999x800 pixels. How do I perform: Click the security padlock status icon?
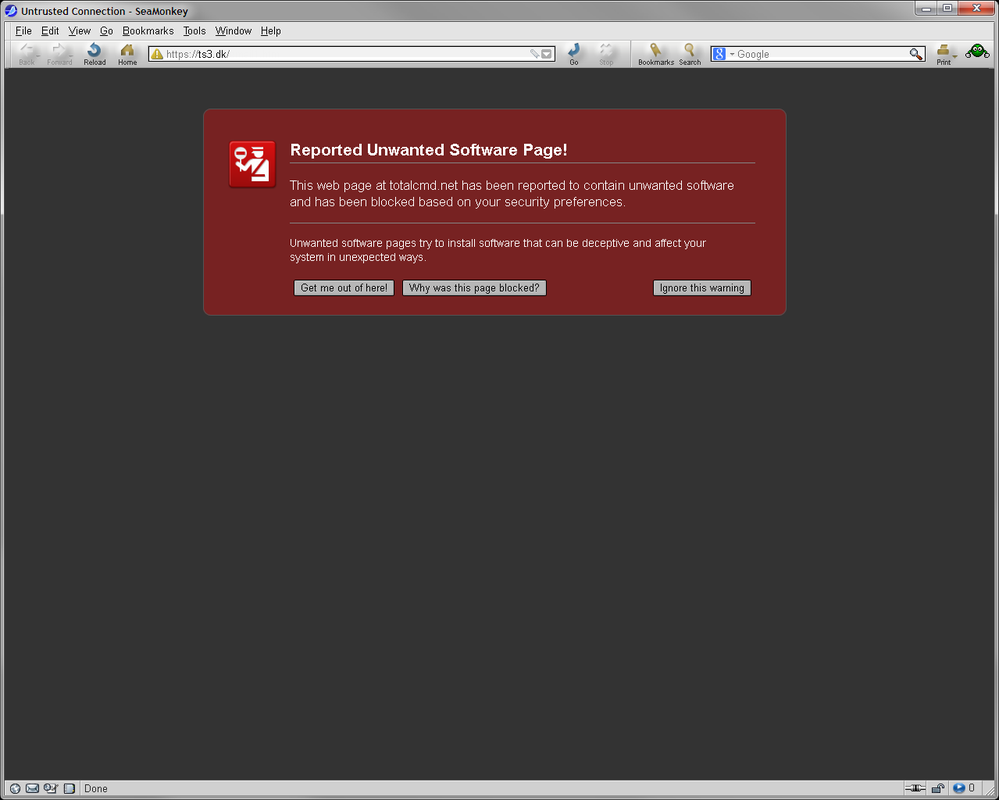938,789
